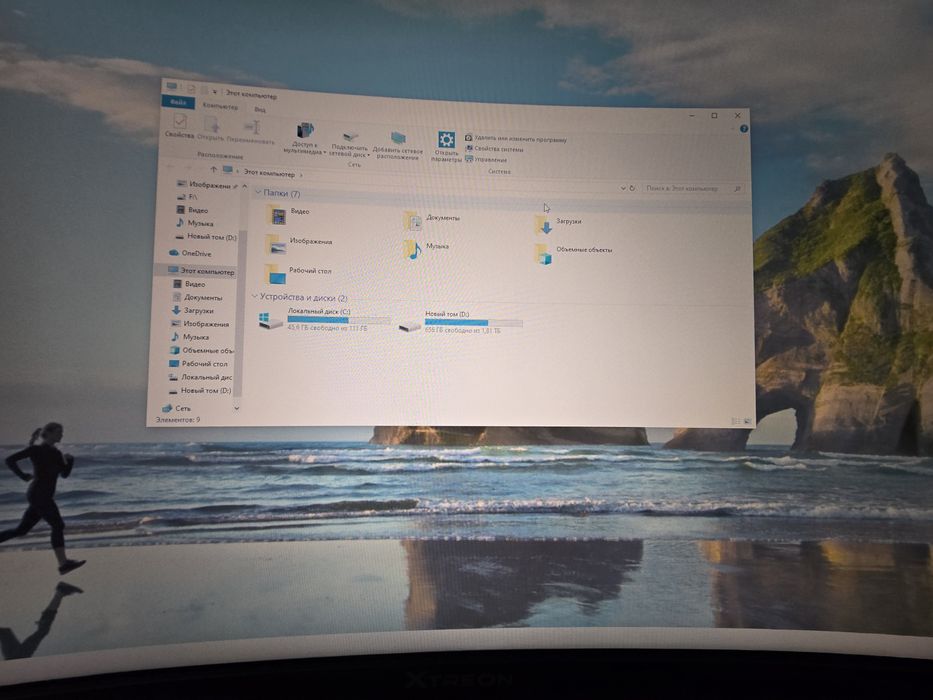The height and width of the screenshot is (700, 933).
Task: Open the blue help question-mark icon
Action: [744, 129]
